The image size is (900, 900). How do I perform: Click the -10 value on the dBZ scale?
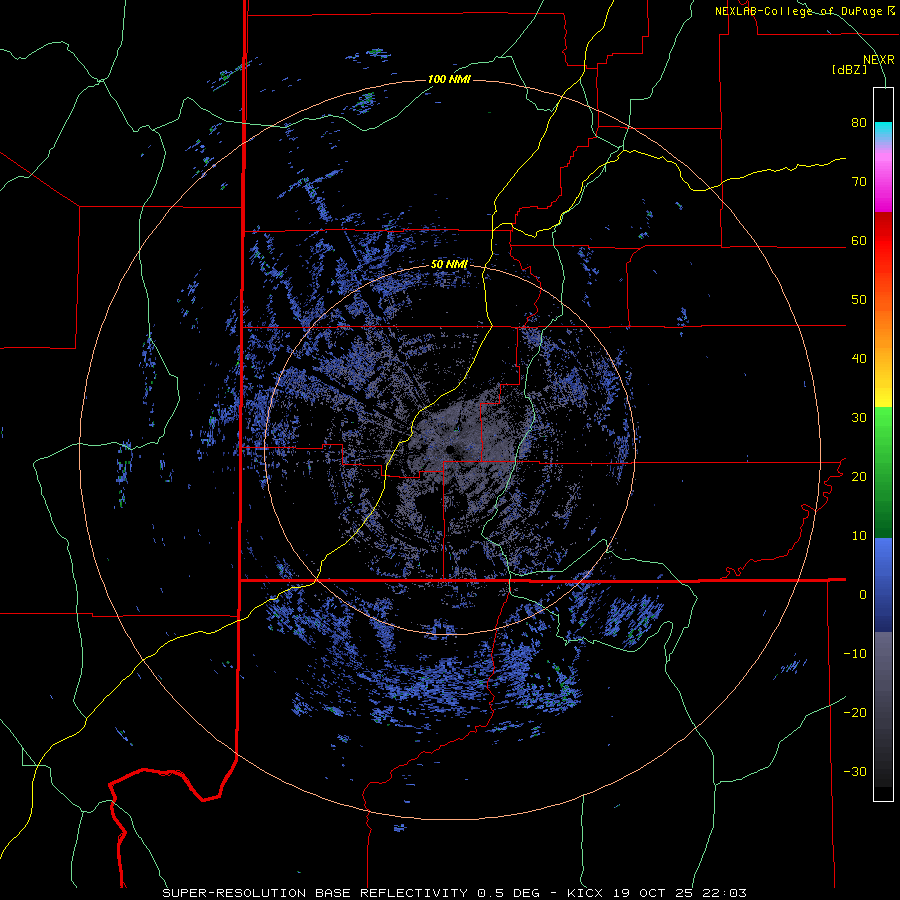point(855,654)
